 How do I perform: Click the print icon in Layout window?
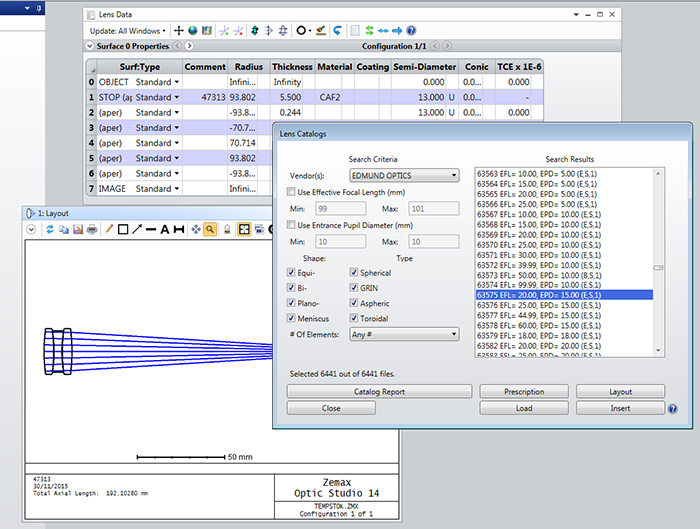92,229
